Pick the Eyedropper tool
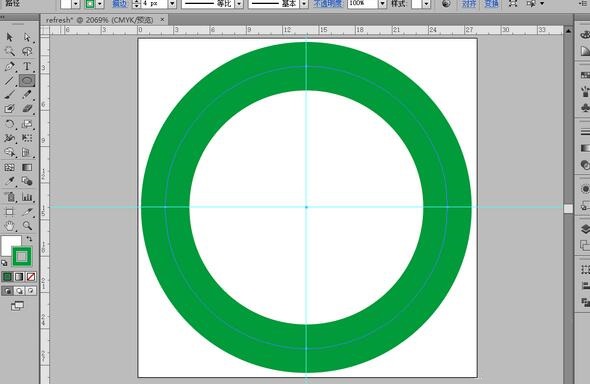The height and width of the screenshot is (384, 590). click(9, 182)
